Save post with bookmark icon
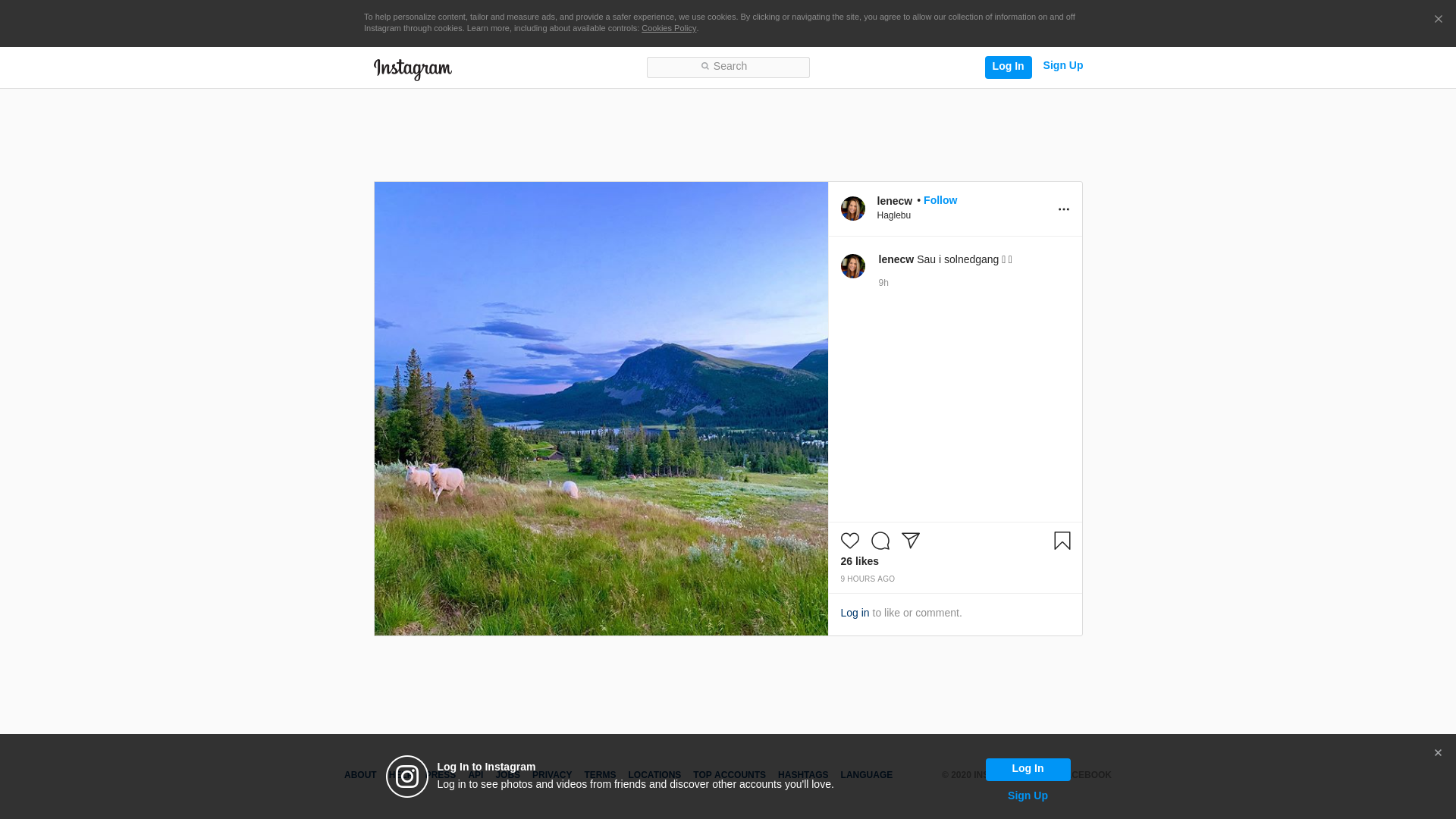 click(x=1062, y=541)
